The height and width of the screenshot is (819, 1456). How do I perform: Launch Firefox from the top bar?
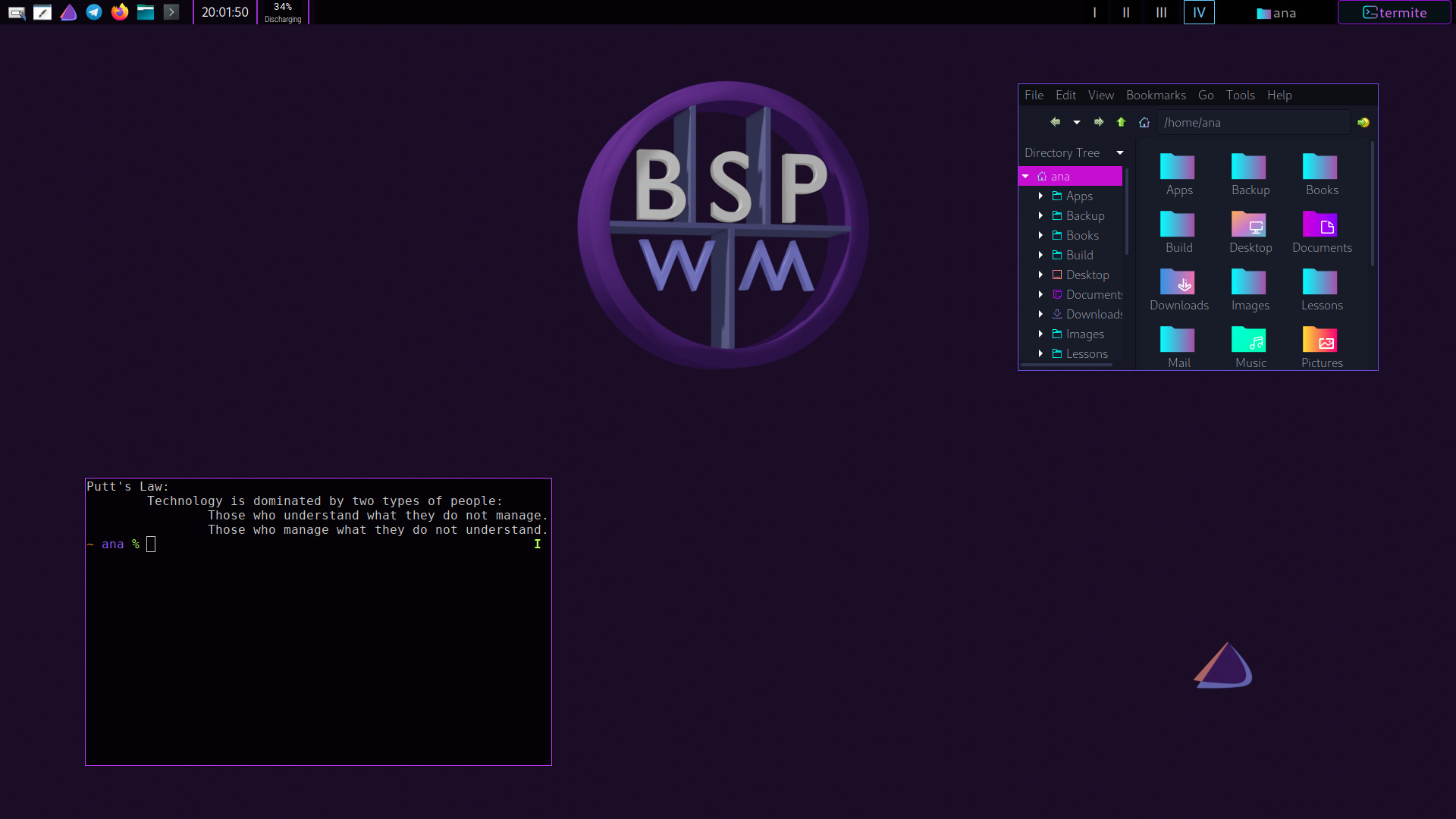tap(120, 12)
